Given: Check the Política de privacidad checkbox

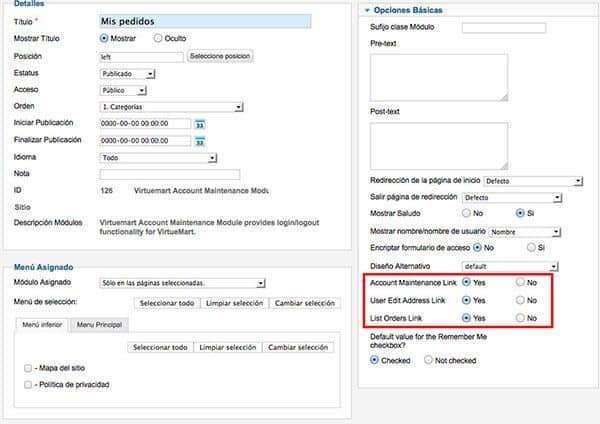Looking at the screenshot, I should pyautogui.click(x=28, y=385).
